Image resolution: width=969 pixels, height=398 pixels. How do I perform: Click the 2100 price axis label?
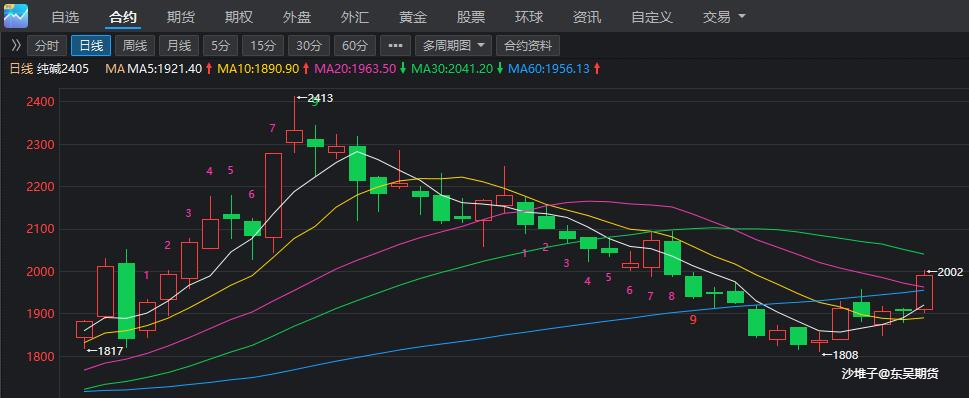tap(39, 229)
